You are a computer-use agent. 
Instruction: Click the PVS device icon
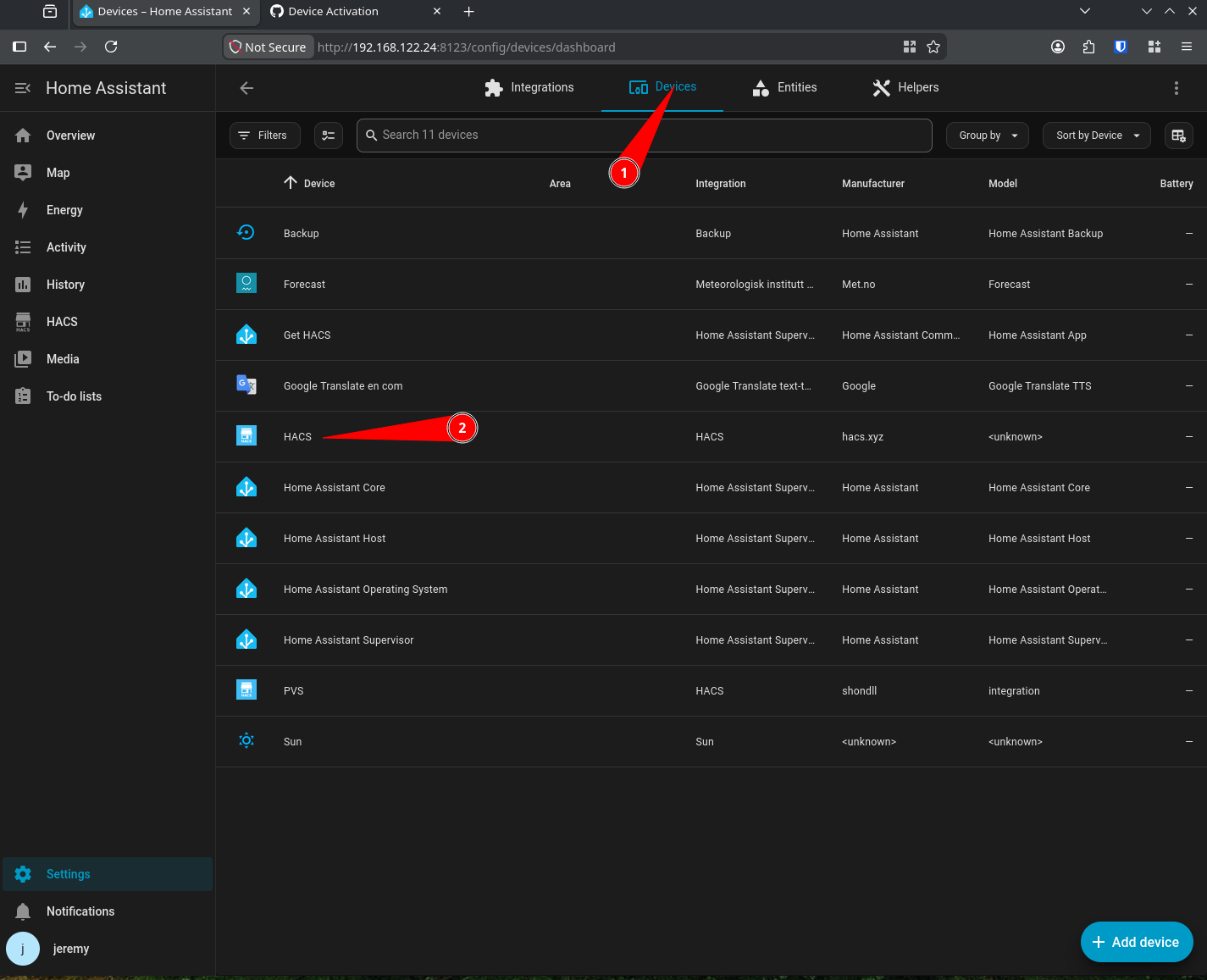[x=246, y=689]
